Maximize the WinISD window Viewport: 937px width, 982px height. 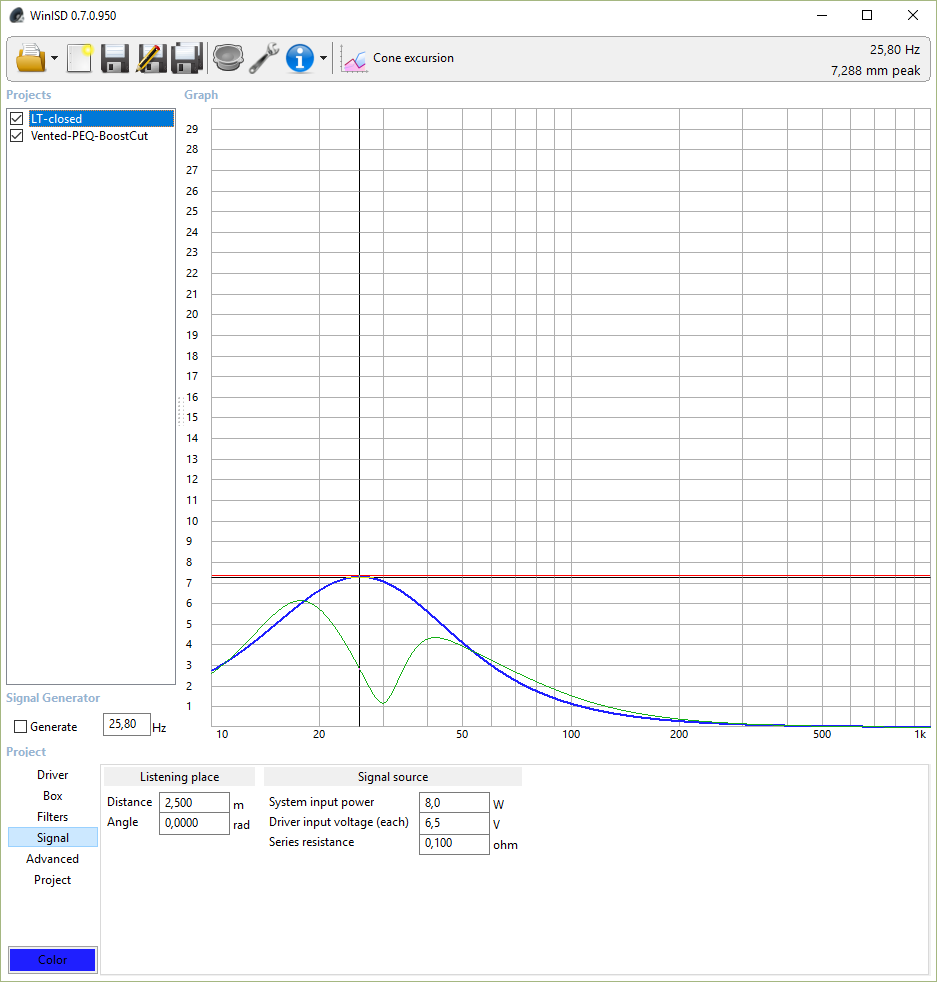867,15
